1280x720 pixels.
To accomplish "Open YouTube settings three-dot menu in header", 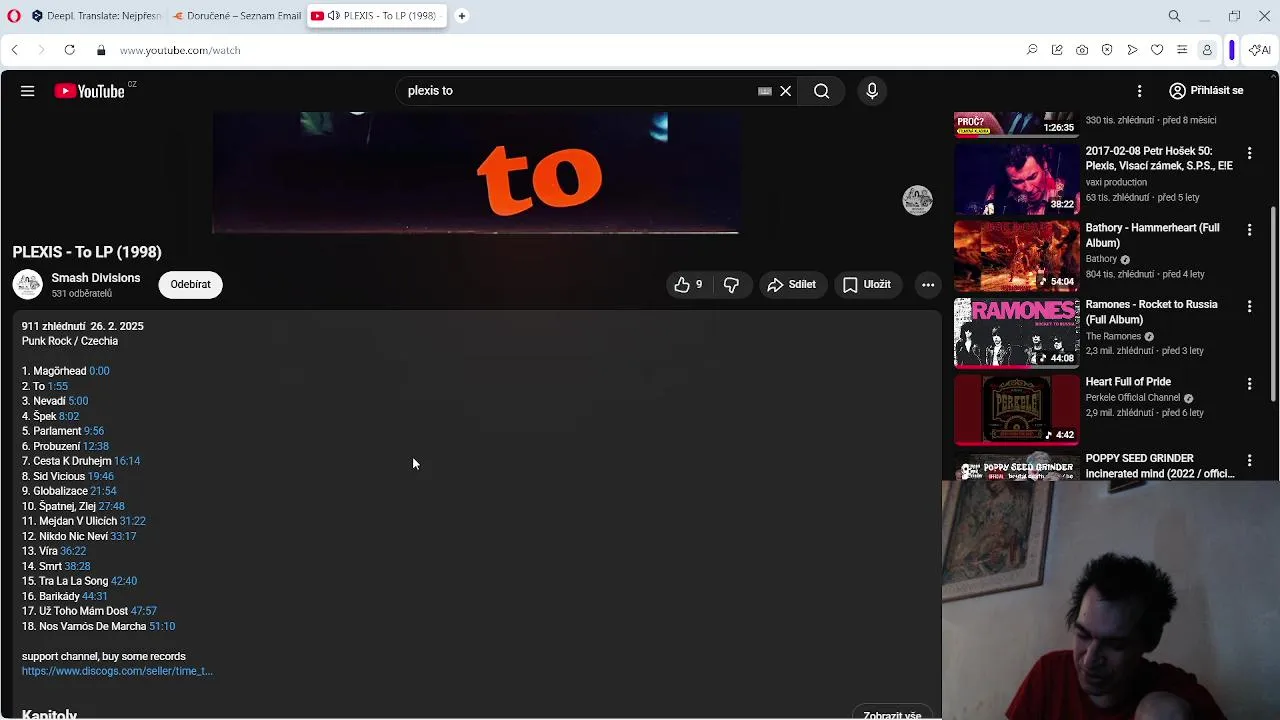I will pos(1139,91).
